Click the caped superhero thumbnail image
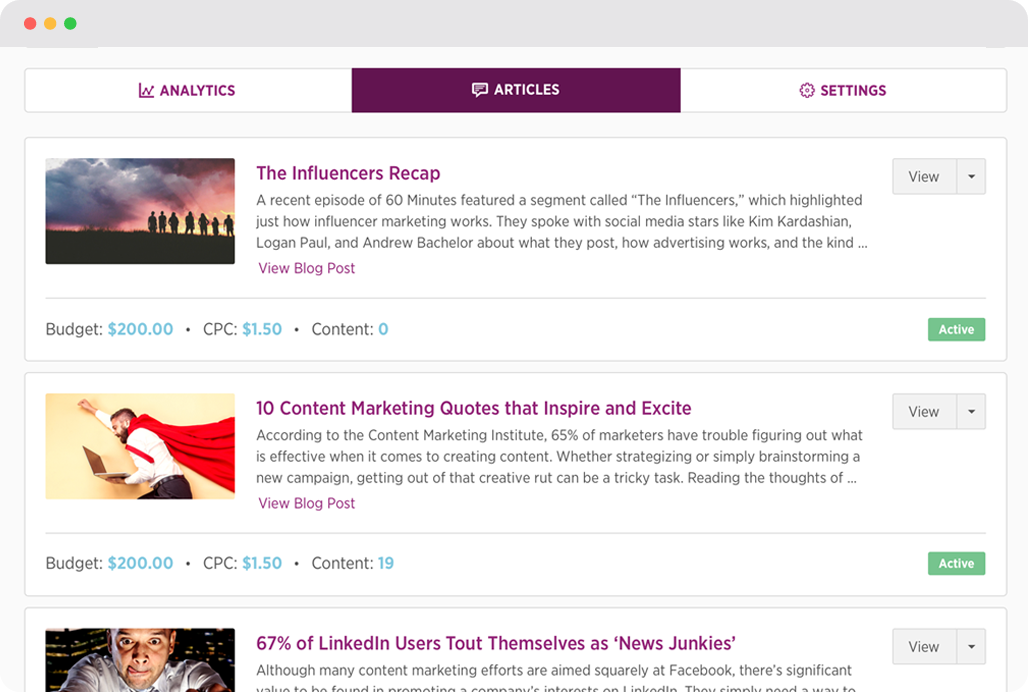1028x692 pixels. click(x=140, y=446)
